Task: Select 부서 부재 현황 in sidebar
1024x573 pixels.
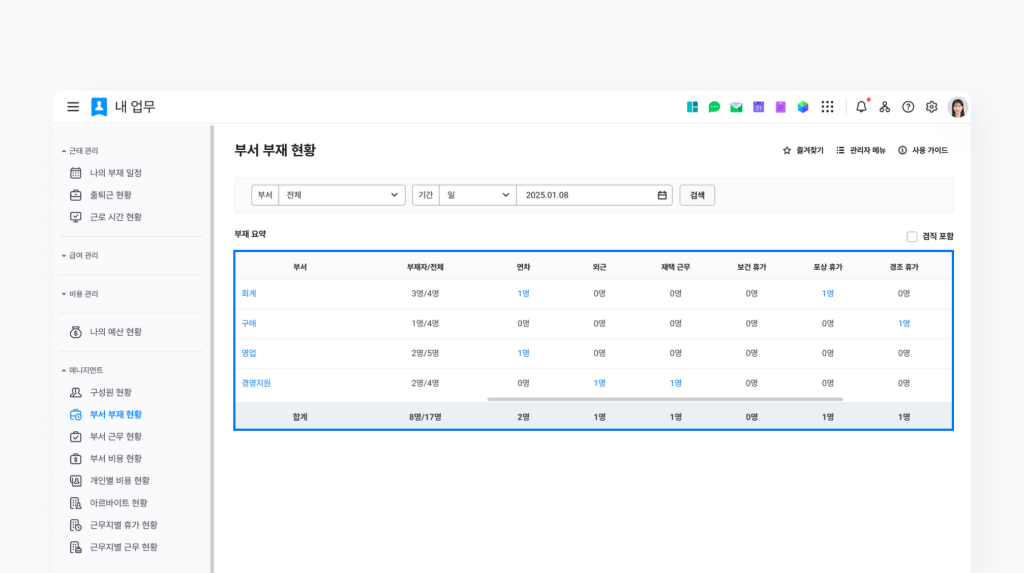Action: (x=116, y=414)
